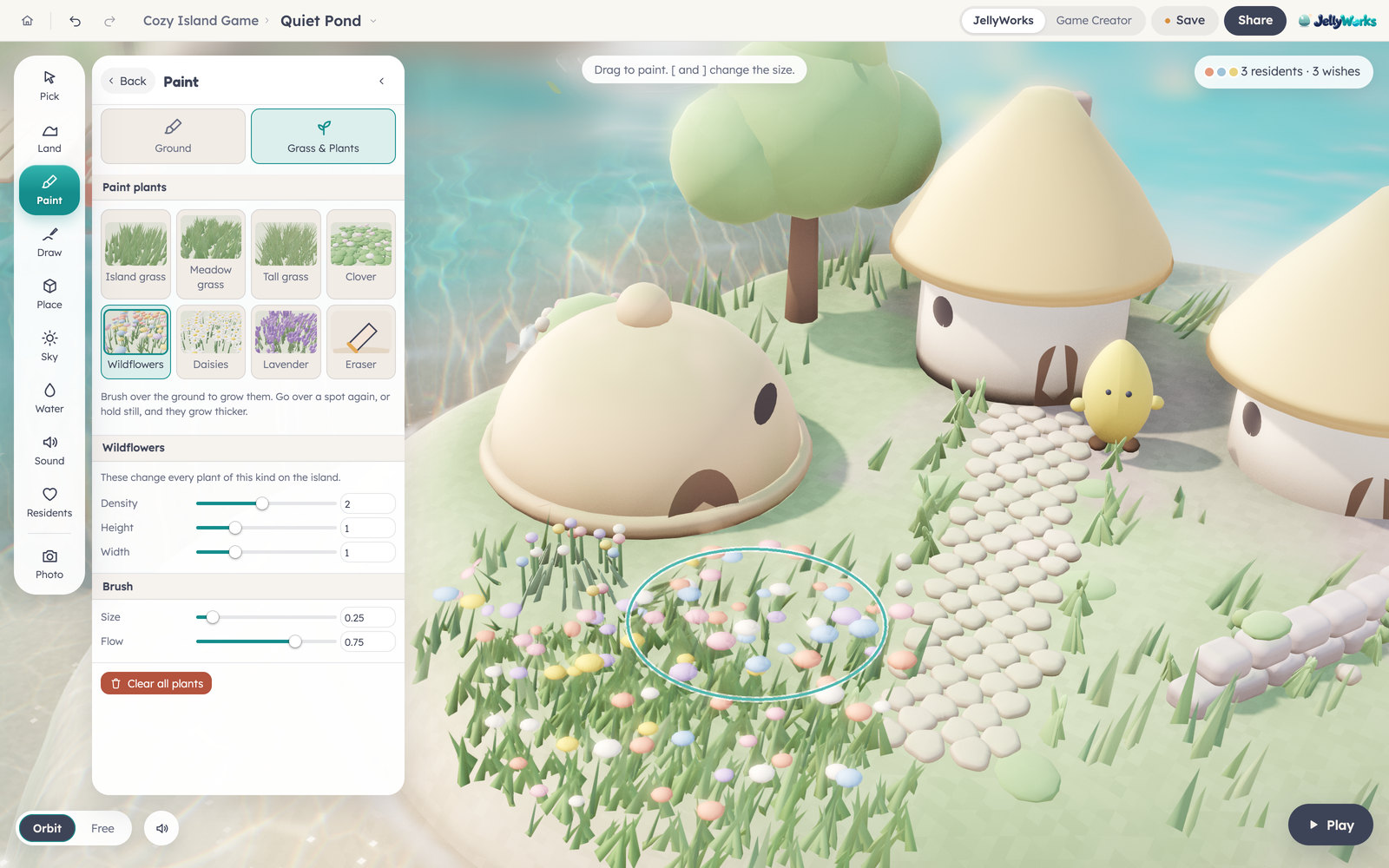Save the project
This screenshot has height=868, width=1389.
point(1185,21)
